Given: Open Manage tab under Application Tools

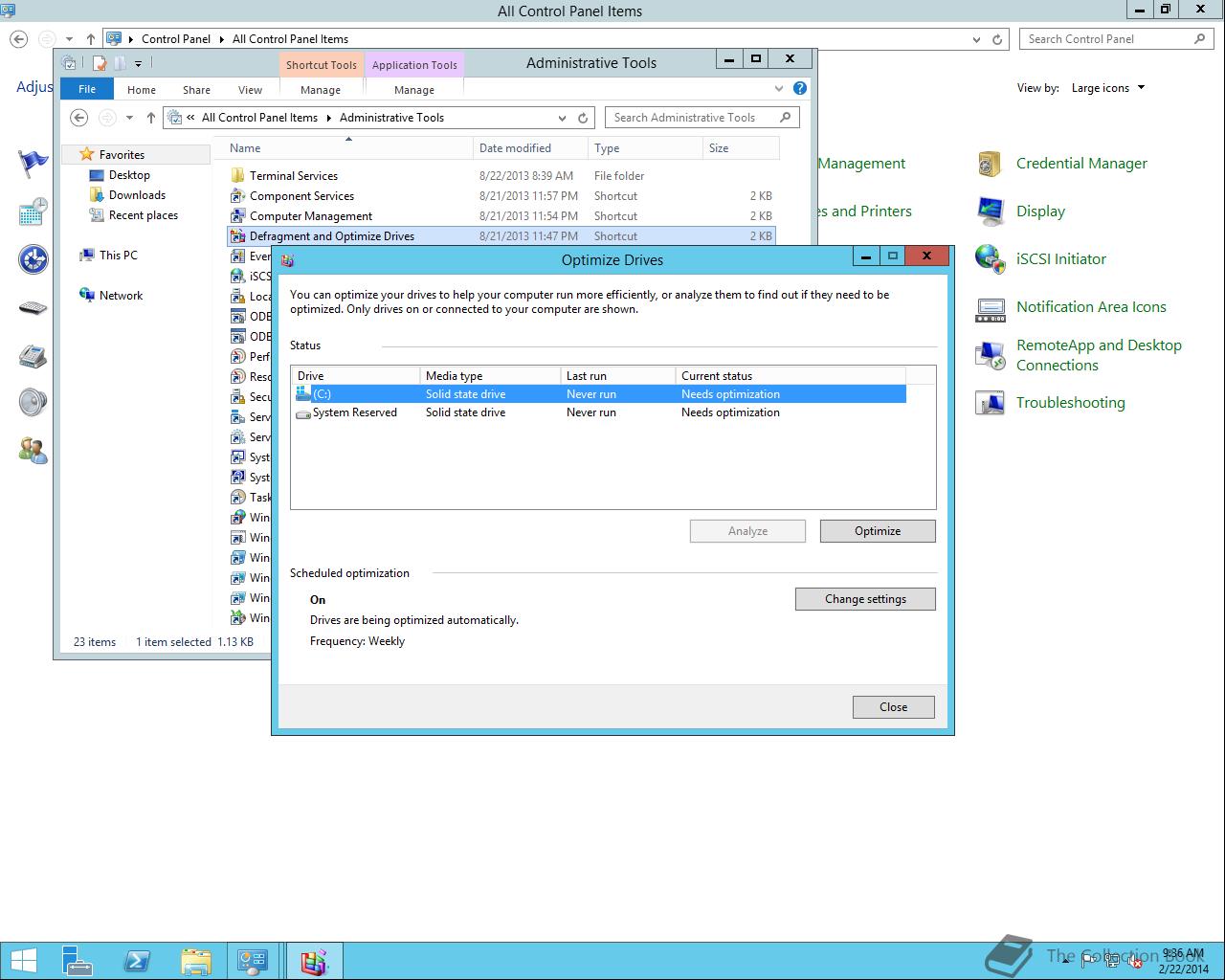Looking at the screenshot, I should tap(414, 89).
